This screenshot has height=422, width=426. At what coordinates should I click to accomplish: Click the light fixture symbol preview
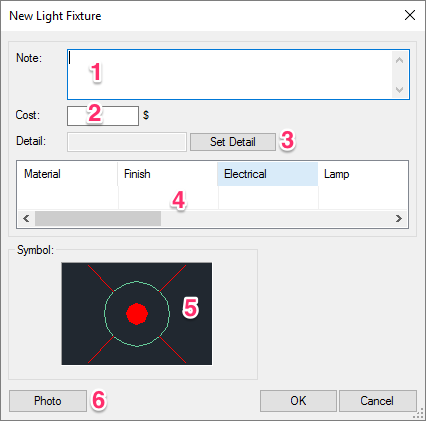tap(137, 314)
